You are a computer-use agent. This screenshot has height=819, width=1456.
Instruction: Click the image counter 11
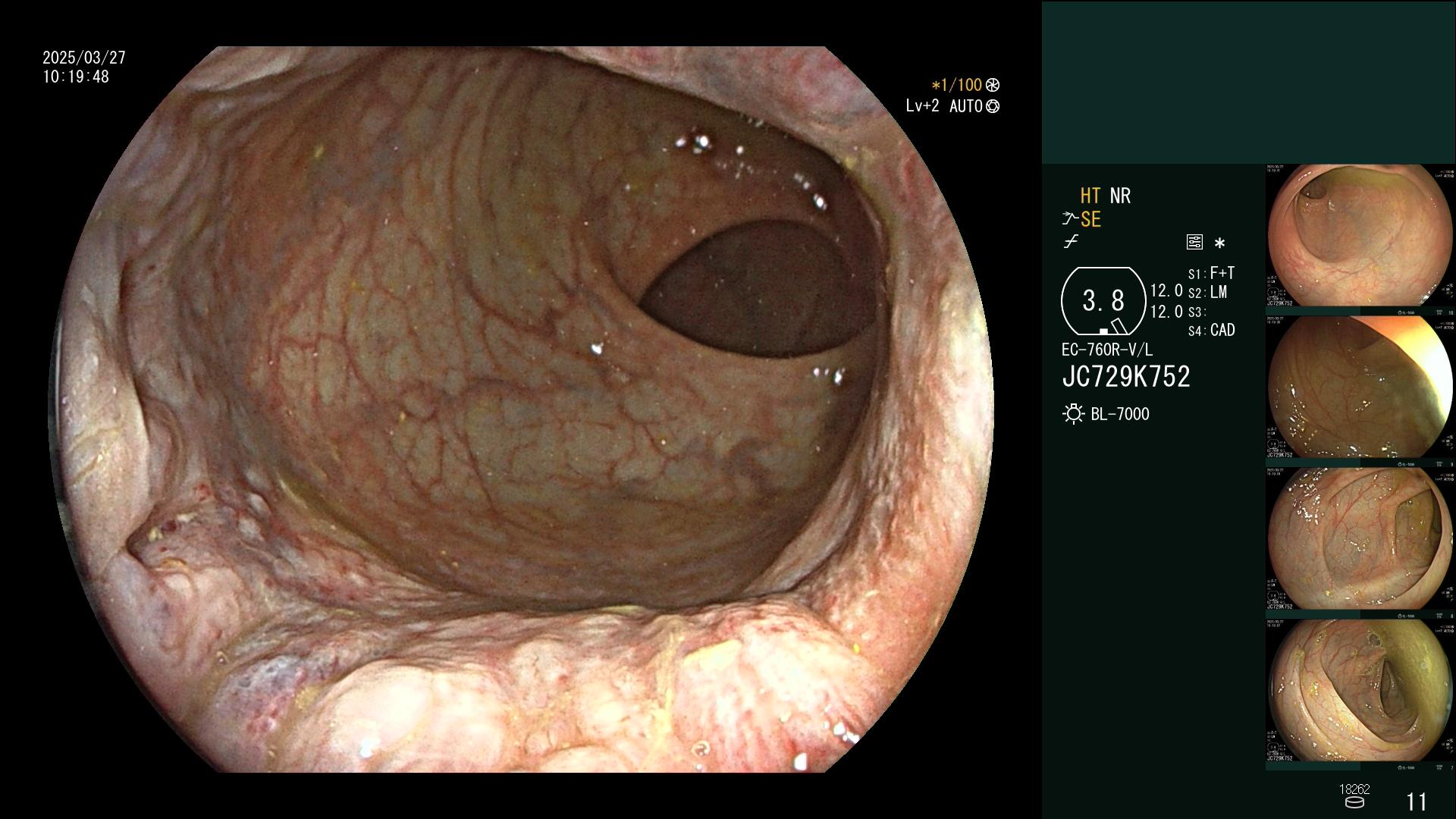click(x=1417, y=802)
